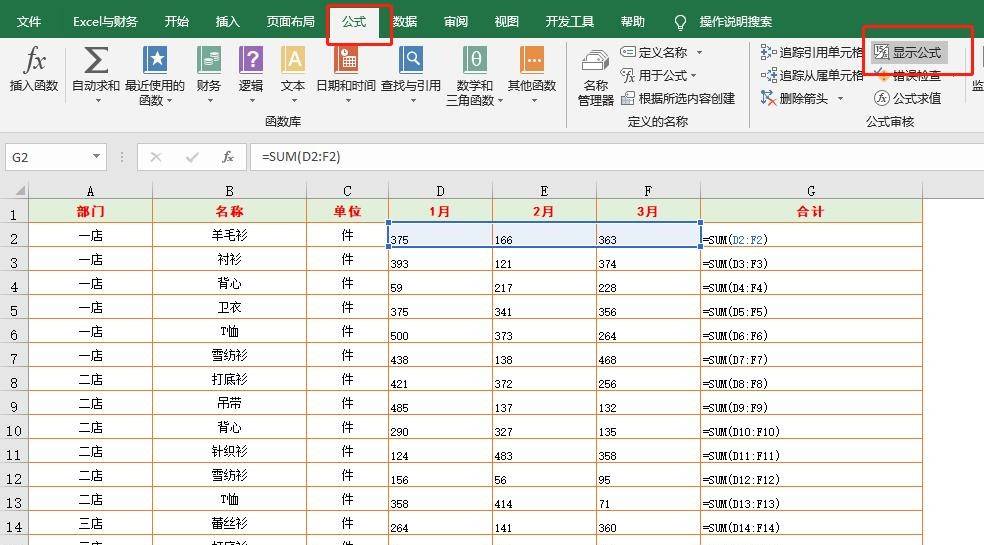Expand the Text functions dropdown arrow

pyautogui.click(x=293, y=100)
